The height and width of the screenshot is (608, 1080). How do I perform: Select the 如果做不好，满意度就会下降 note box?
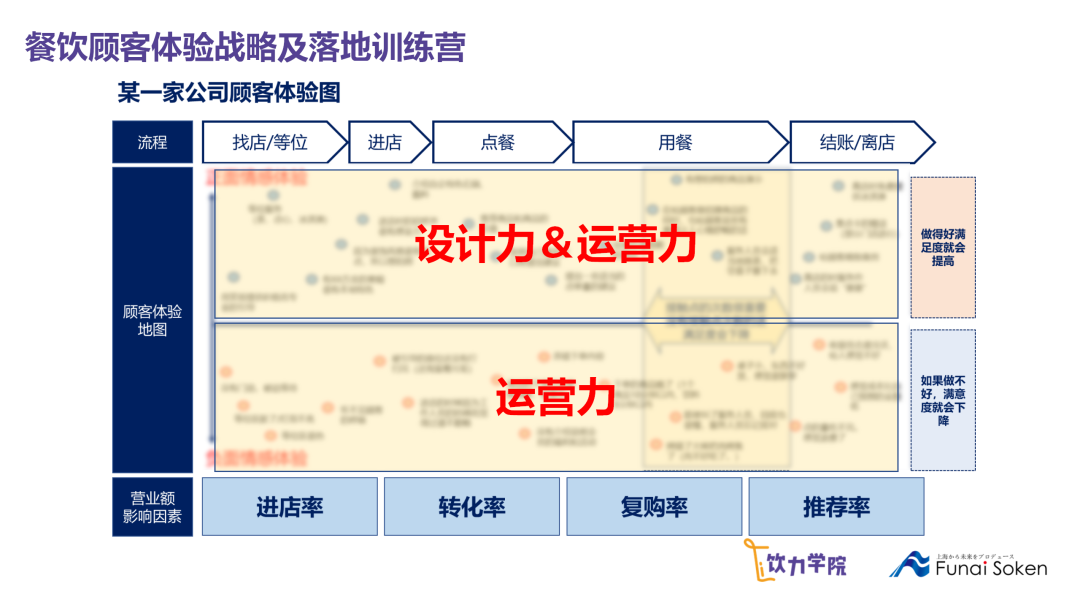click(x=943, y=400)
